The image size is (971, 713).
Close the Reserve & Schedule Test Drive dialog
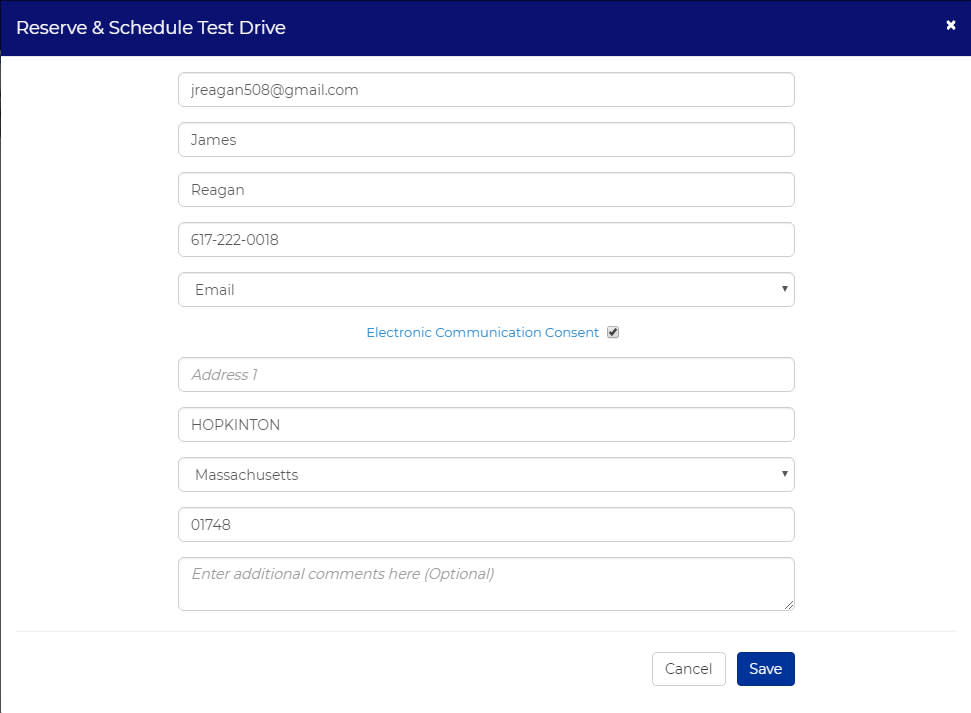click(951, 25)
